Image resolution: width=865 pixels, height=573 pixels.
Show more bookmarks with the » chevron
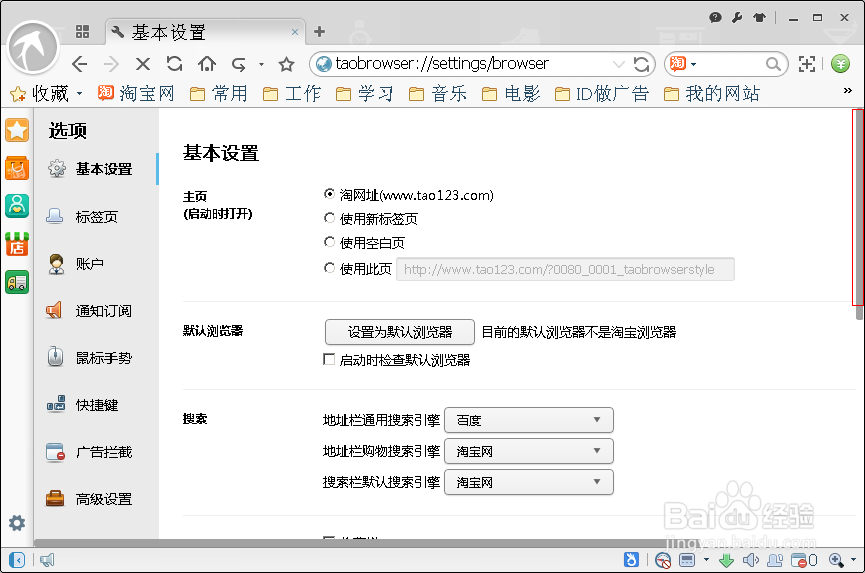(x=848, y=90)
